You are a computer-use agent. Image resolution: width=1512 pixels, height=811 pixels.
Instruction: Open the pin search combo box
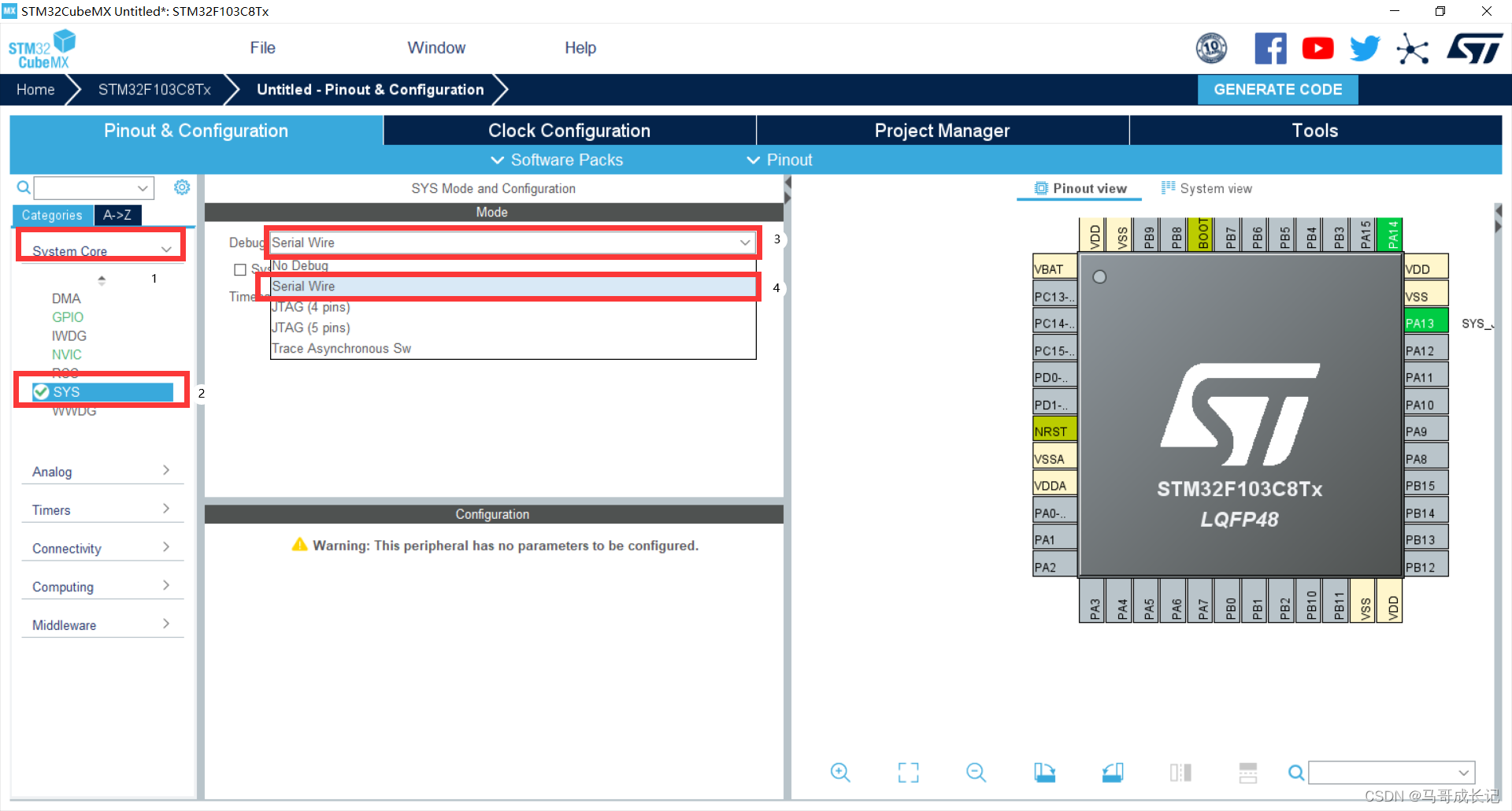tap(1392, 772)
